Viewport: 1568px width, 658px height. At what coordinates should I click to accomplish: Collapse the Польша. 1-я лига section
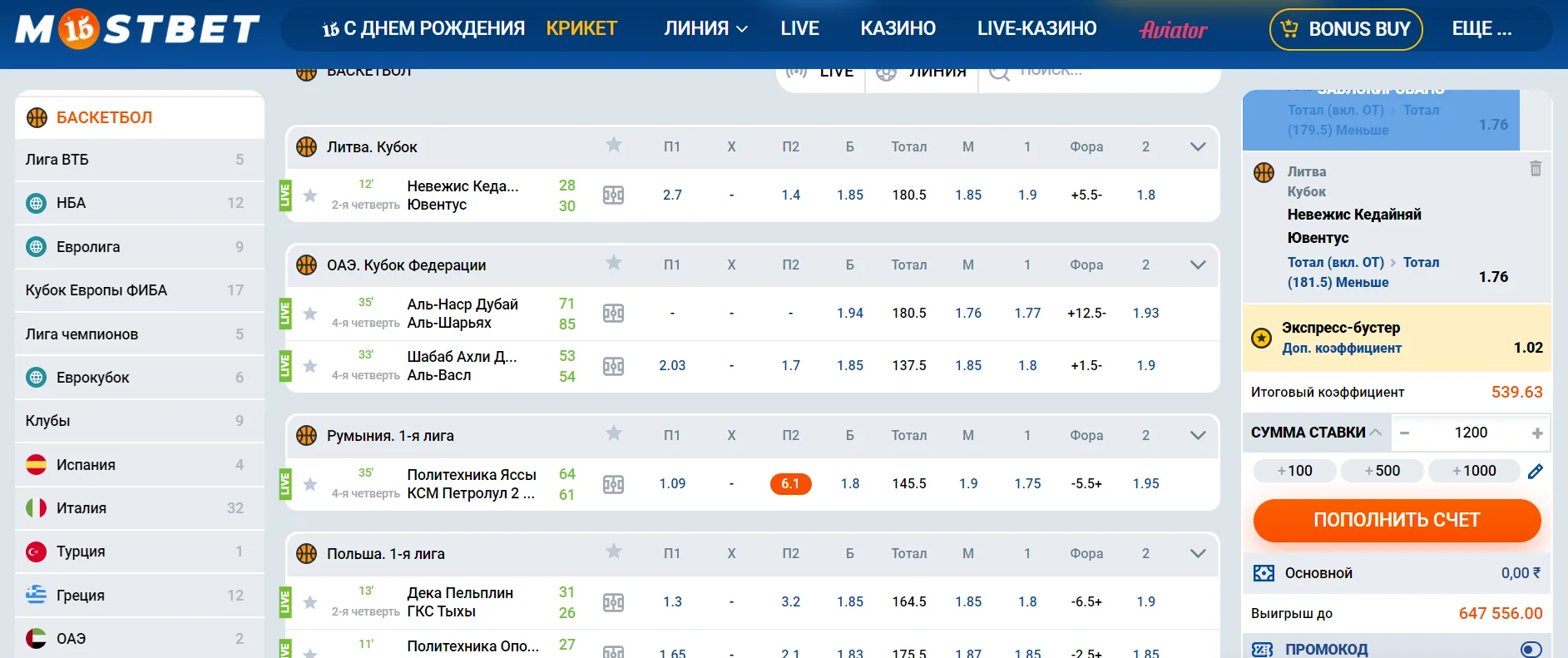(1198, 553)
